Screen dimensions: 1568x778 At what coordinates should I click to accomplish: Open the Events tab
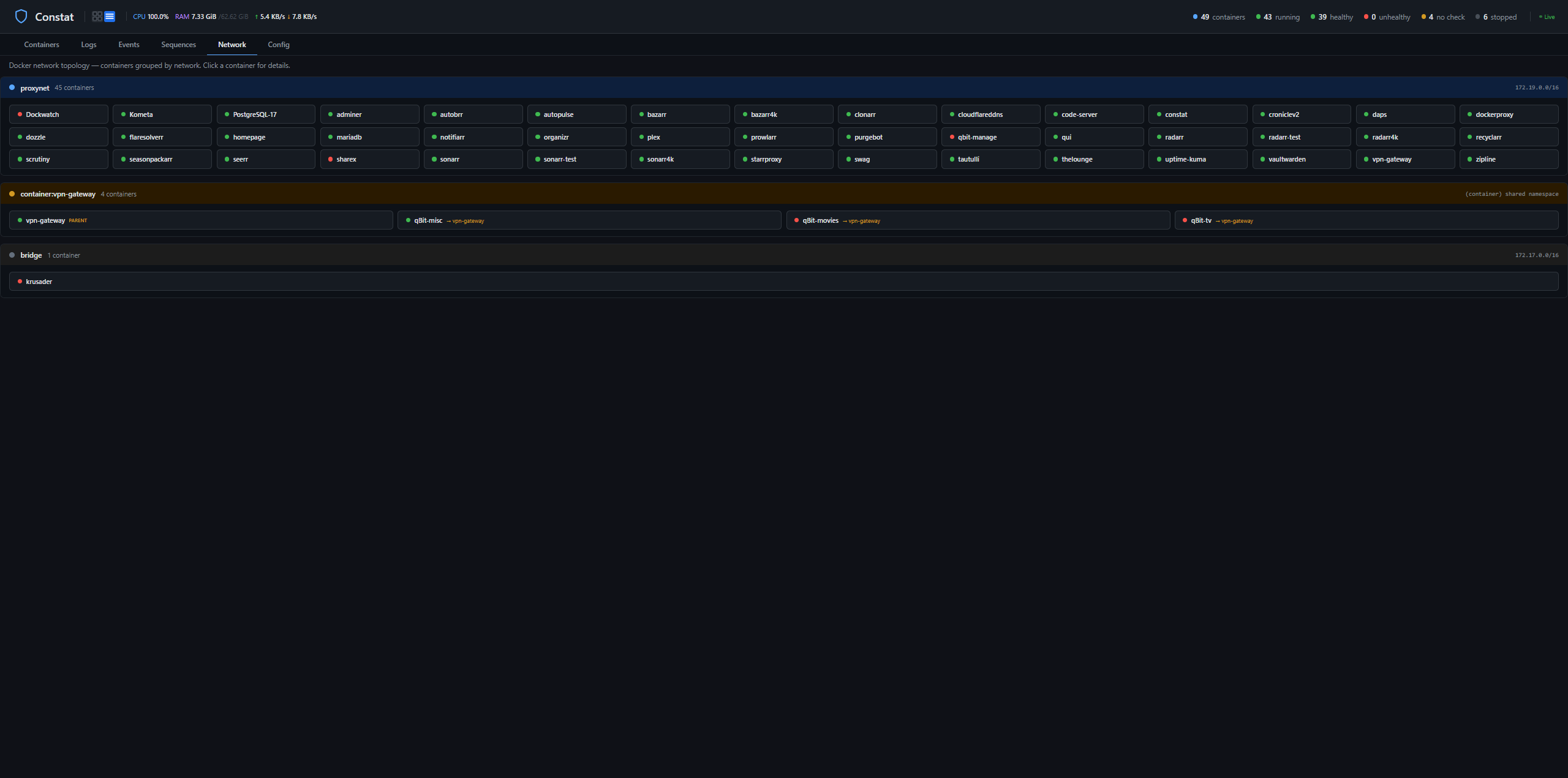point(129,45)
